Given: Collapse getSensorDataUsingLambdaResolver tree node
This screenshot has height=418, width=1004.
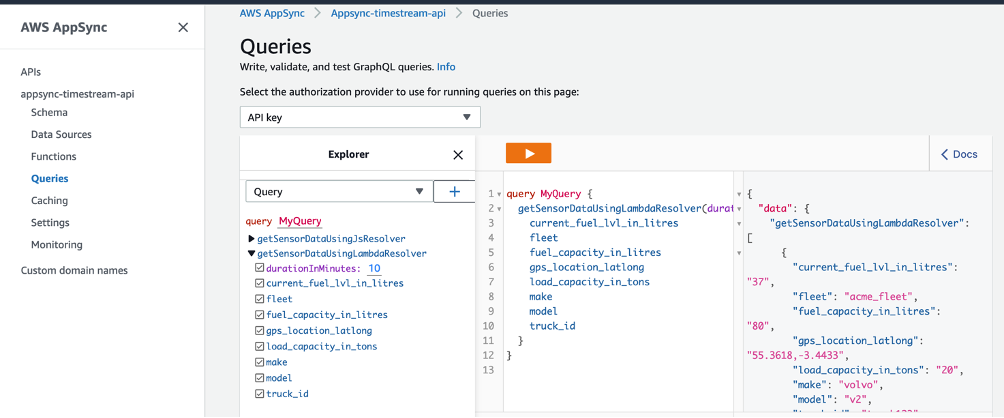Looking at the screenshot, I should (251, 253).
